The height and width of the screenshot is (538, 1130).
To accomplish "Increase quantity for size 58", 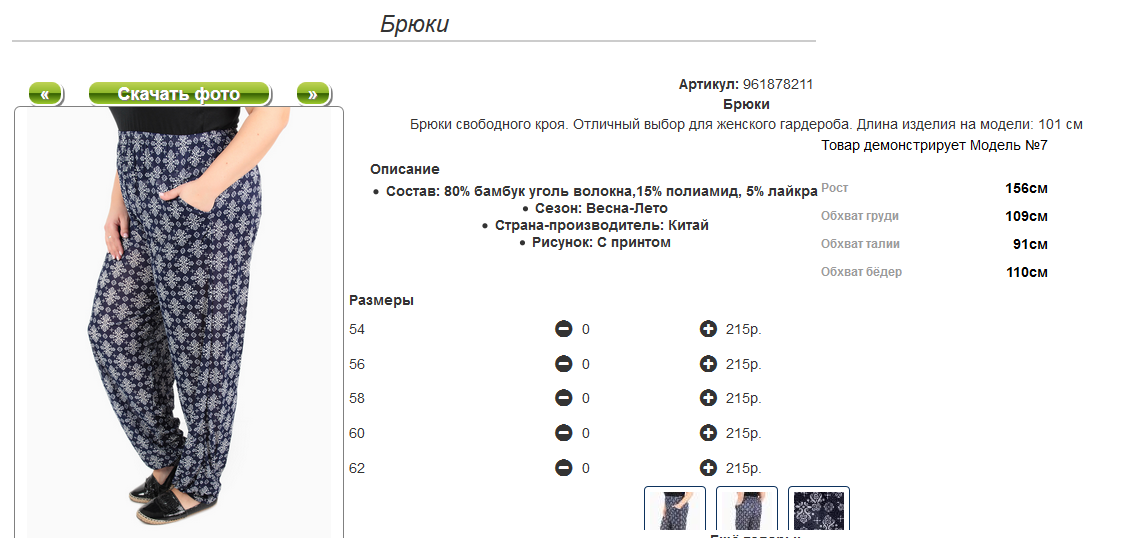I will click(708, 398).
